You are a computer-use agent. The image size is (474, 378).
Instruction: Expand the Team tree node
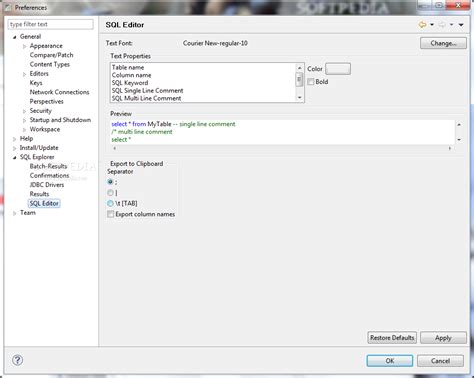(14, 213)
